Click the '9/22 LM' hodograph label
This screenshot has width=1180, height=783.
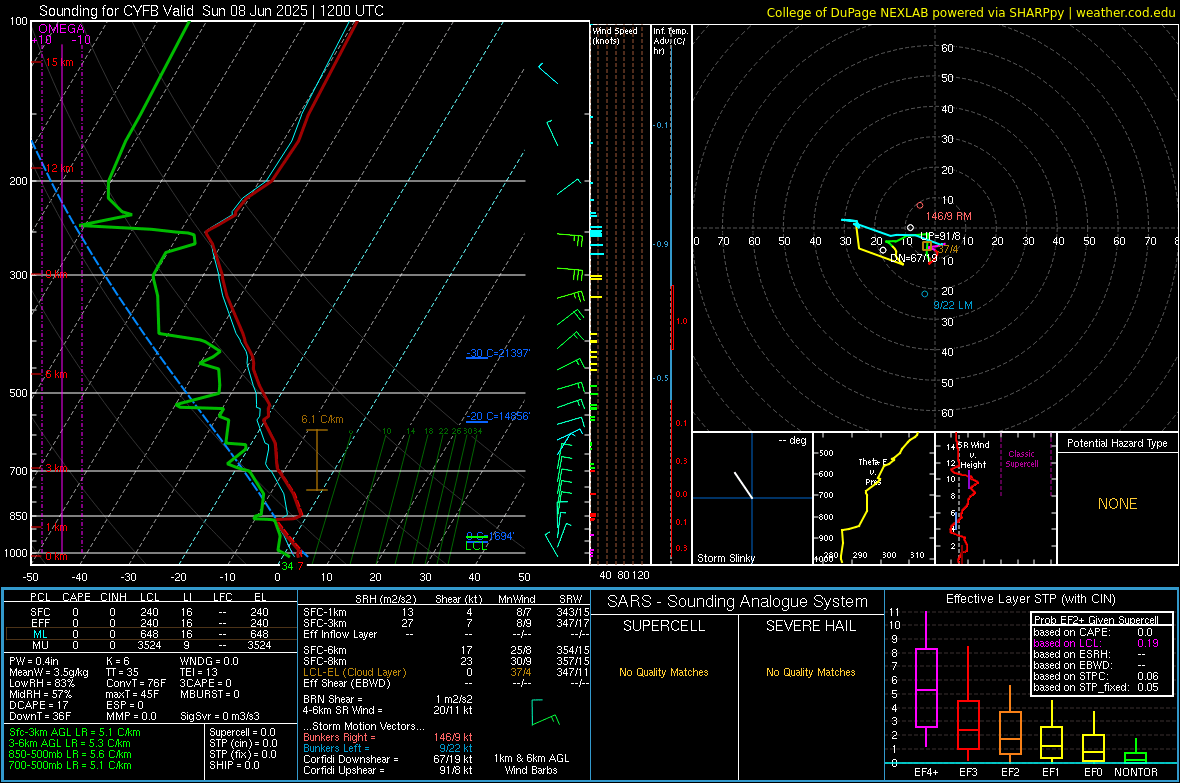[x=953, y=306]
